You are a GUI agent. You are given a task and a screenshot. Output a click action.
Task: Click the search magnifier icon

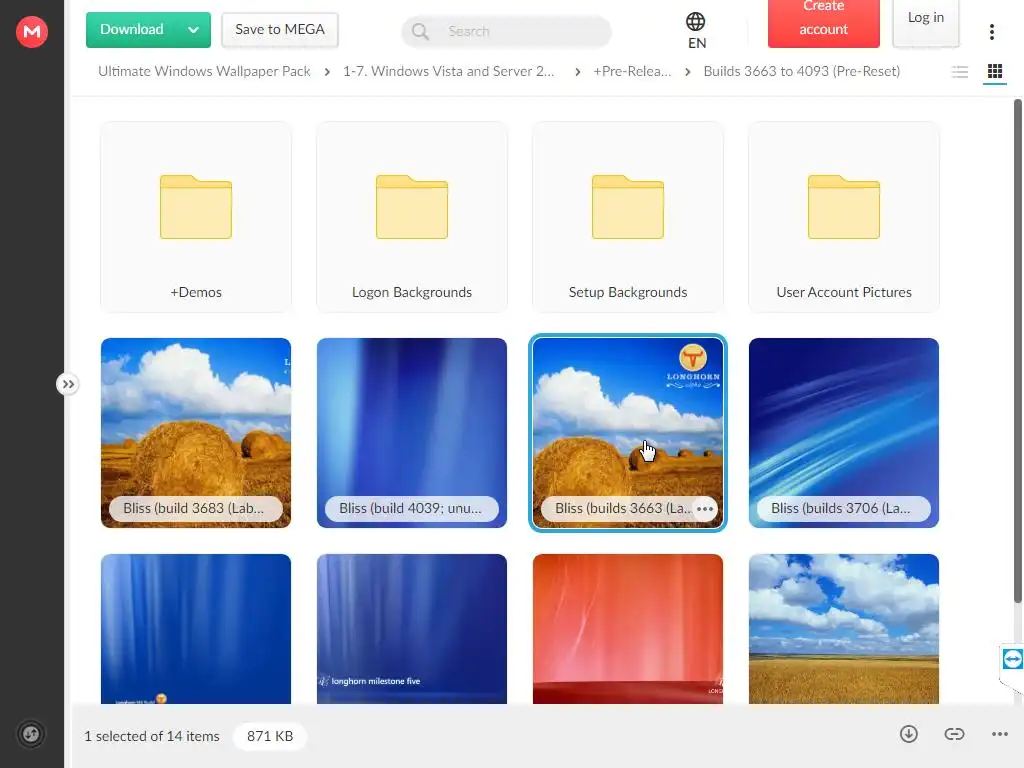421,31
